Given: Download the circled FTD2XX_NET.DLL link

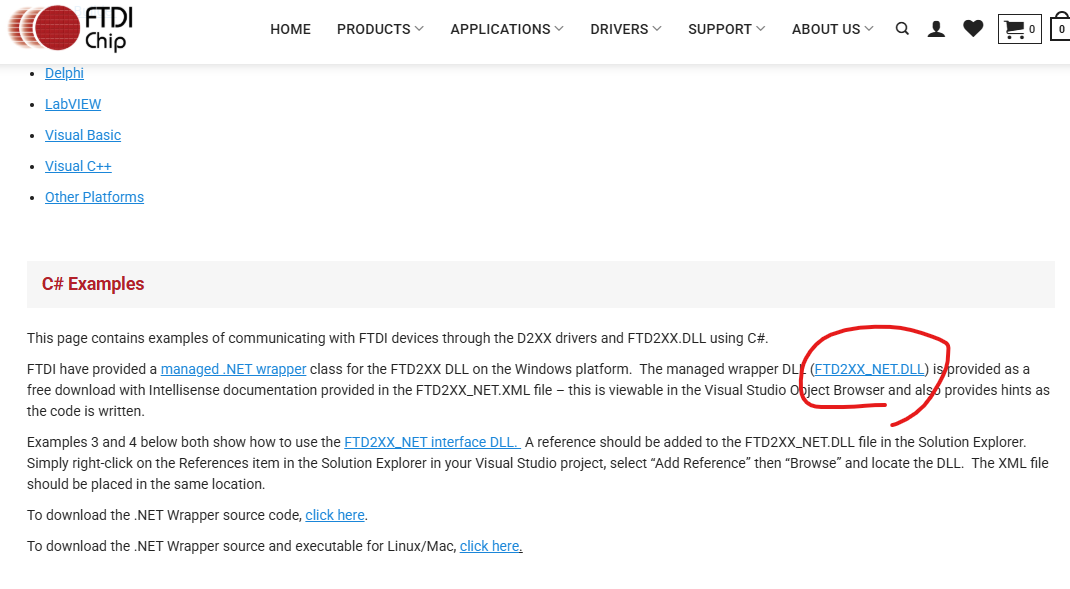Looking at the screenshot, I should pyautogui.click(x=869, y=369).
